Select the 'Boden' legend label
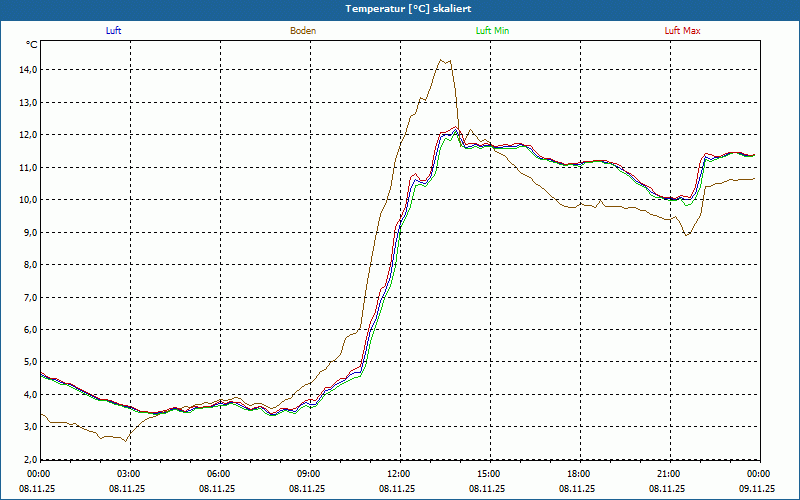This screenshot has width=800, height=500. [303, 31]
